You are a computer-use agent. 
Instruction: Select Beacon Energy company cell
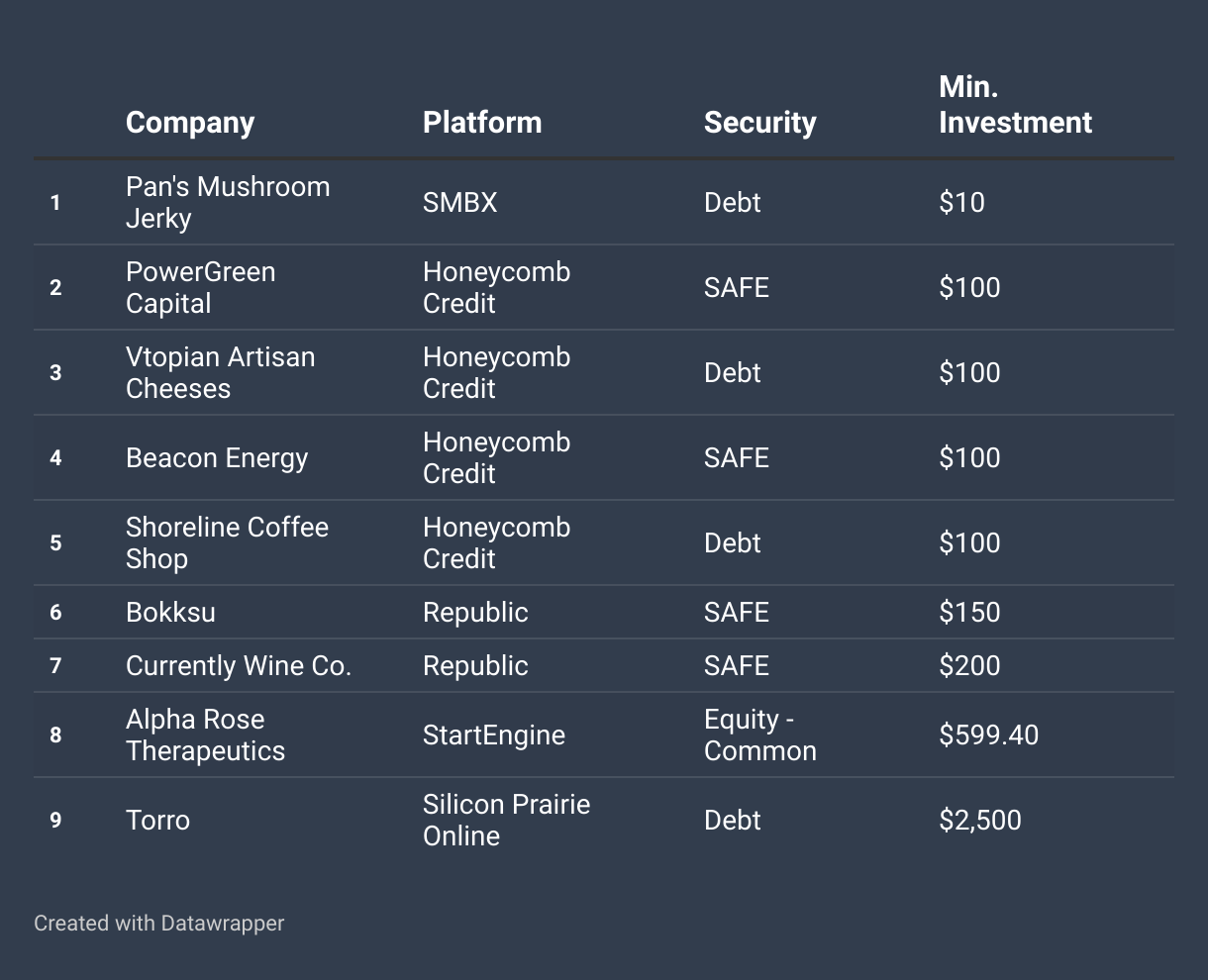click(217, 457)
